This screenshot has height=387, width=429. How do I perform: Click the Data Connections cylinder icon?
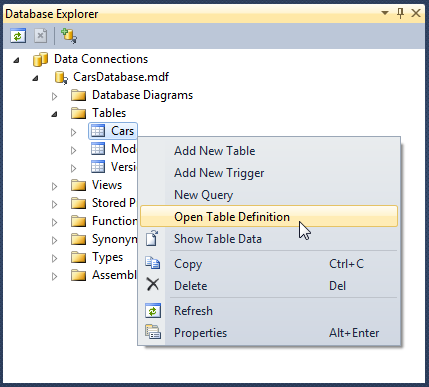pos(40,59)
